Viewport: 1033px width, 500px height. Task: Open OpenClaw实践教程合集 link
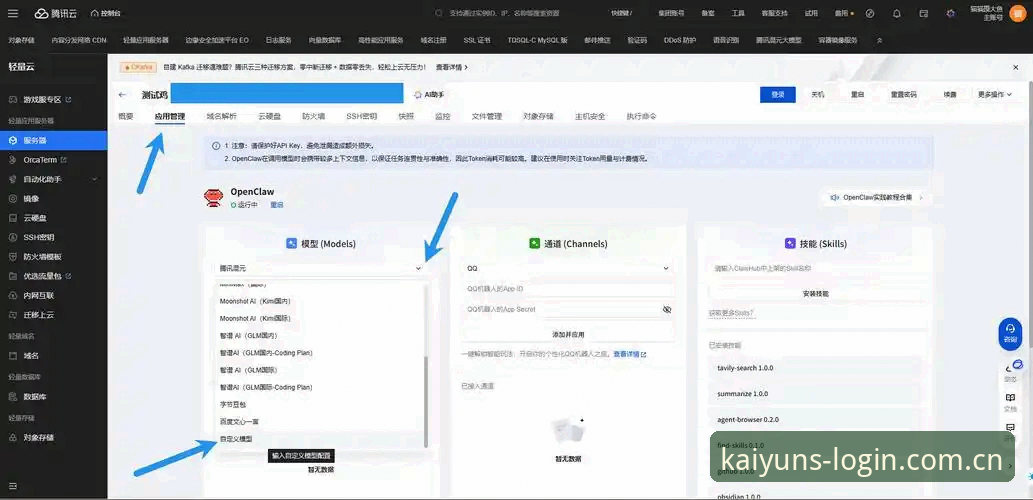pyautogui.click(x=876, y=197)
